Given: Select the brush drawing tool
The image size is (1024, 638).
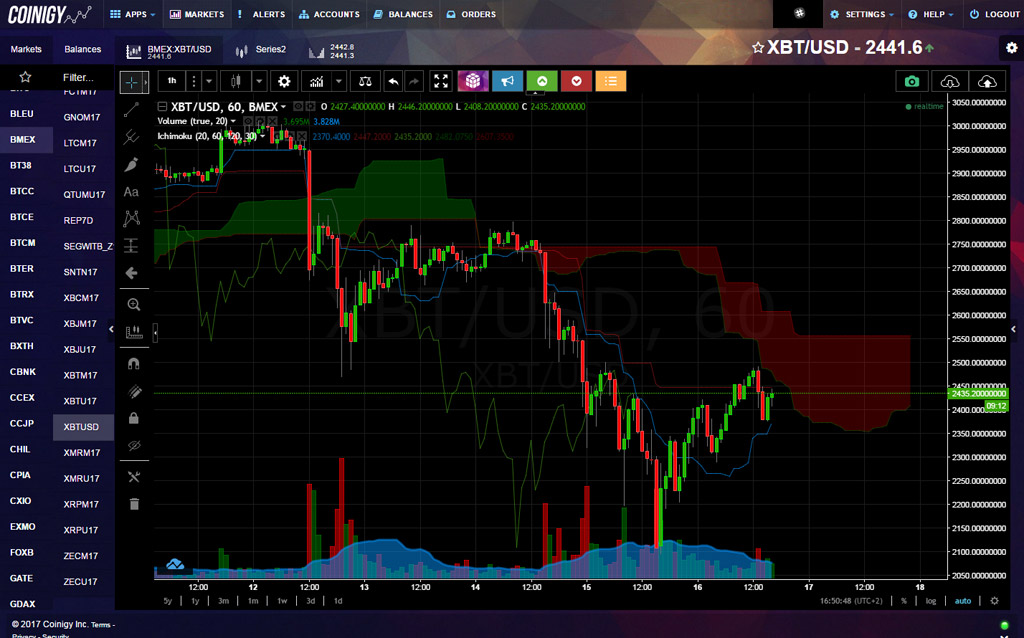Looking at the screenshot, I should (x=131, y=165).
